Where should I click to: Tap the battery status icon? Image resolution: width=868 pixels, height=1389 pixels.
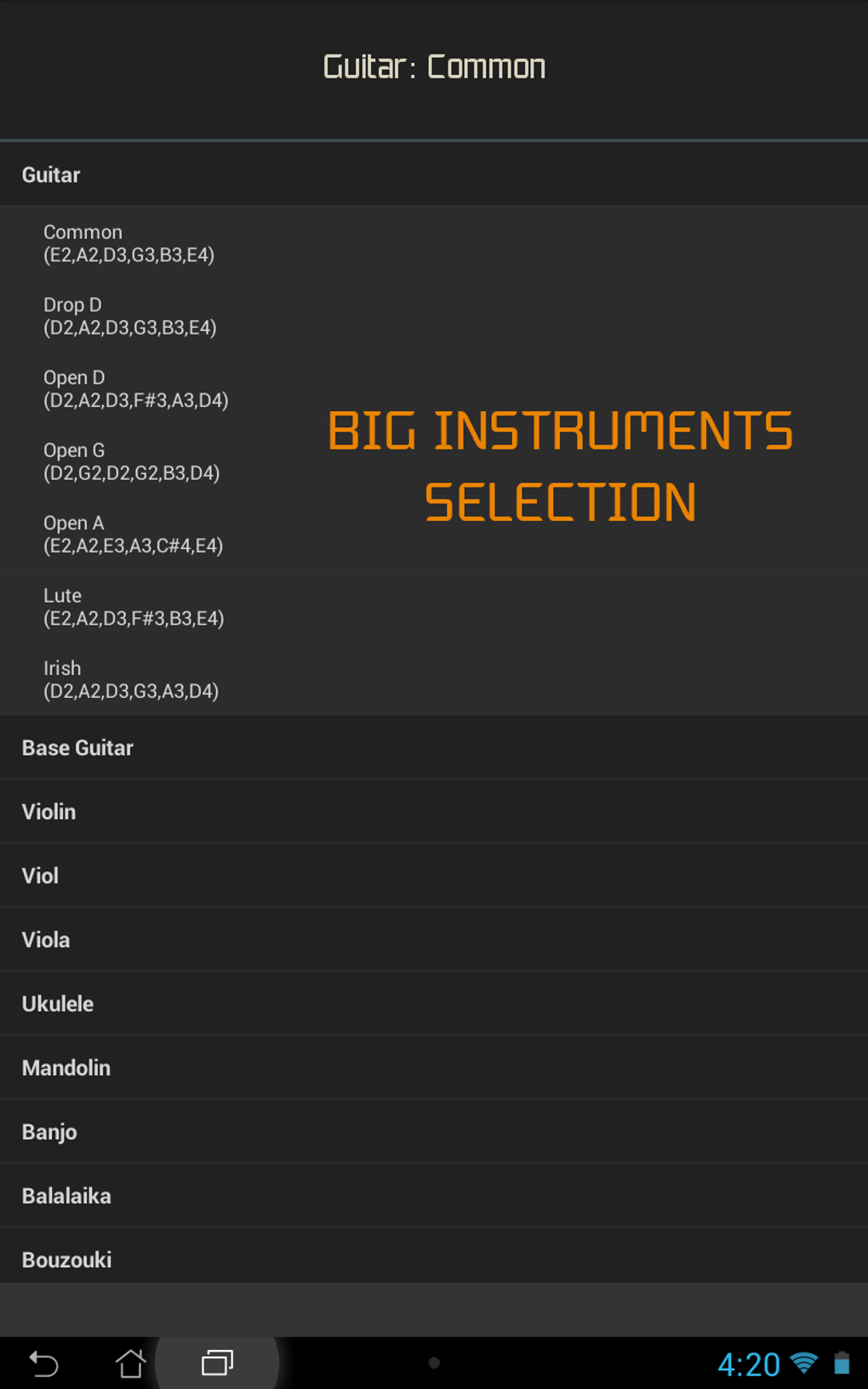click(x=842, y=1363)
